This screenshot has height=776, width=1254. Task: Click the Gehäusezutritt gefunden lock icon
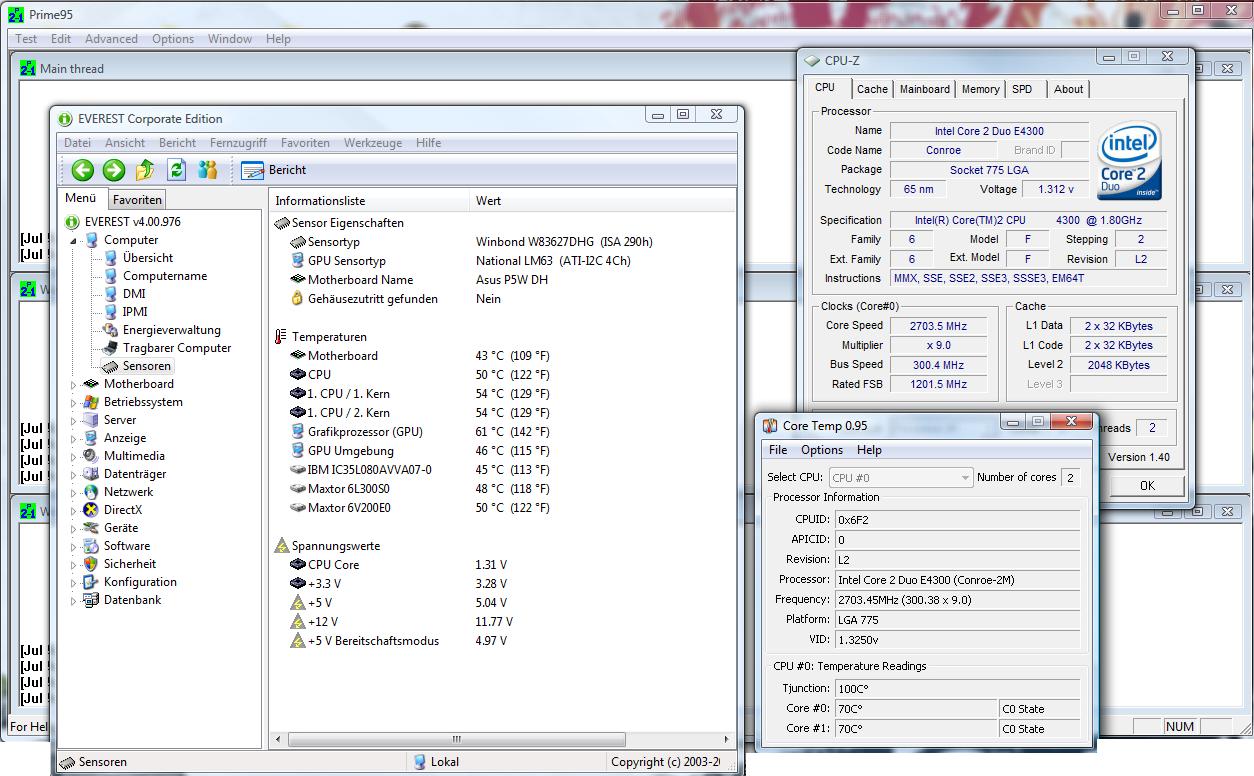(x=297, y=299)
